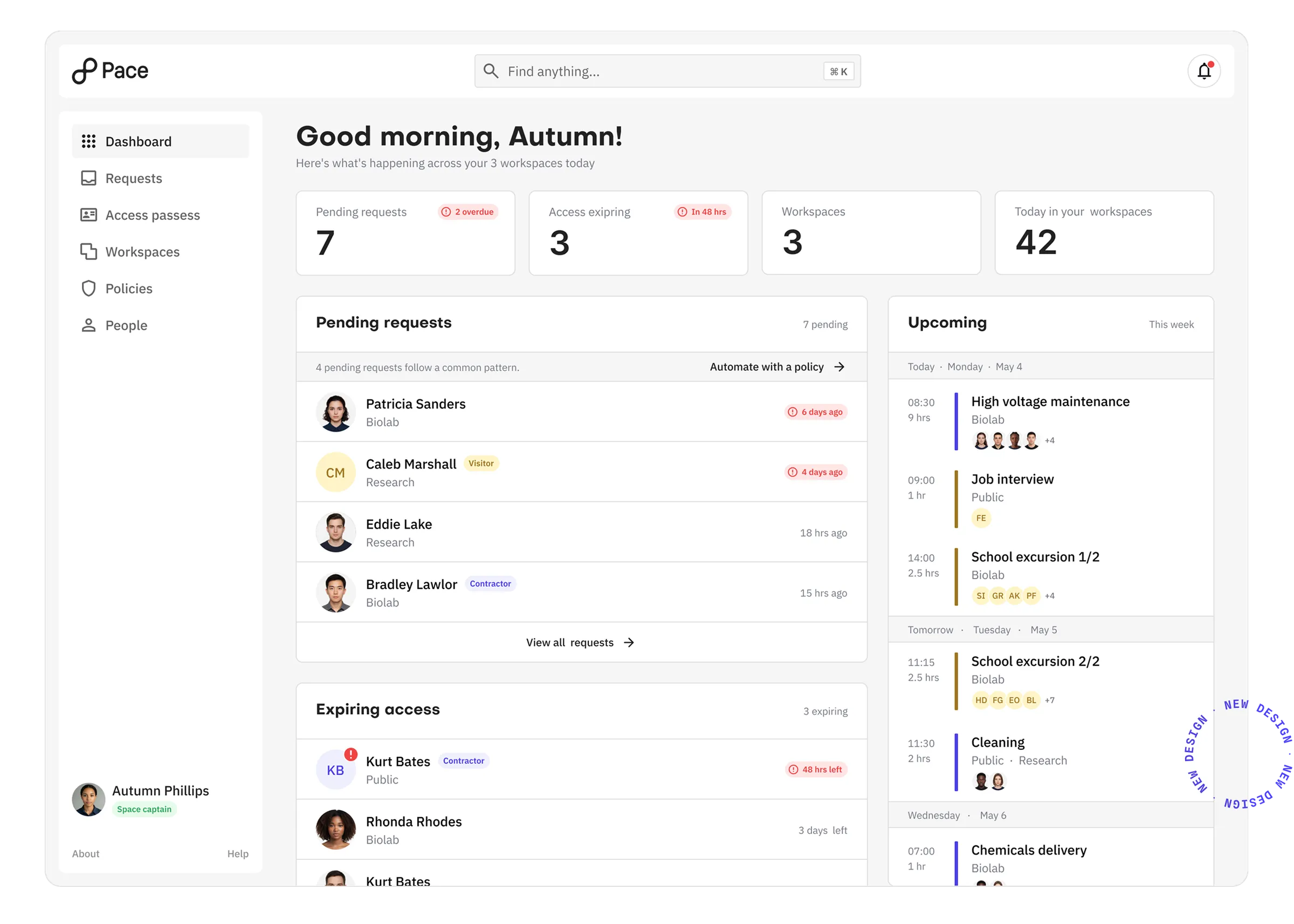Click the BL attendee badge on School excursion 2/2
Screen dimensions: 1294x924
click(x=1031, y=700)
